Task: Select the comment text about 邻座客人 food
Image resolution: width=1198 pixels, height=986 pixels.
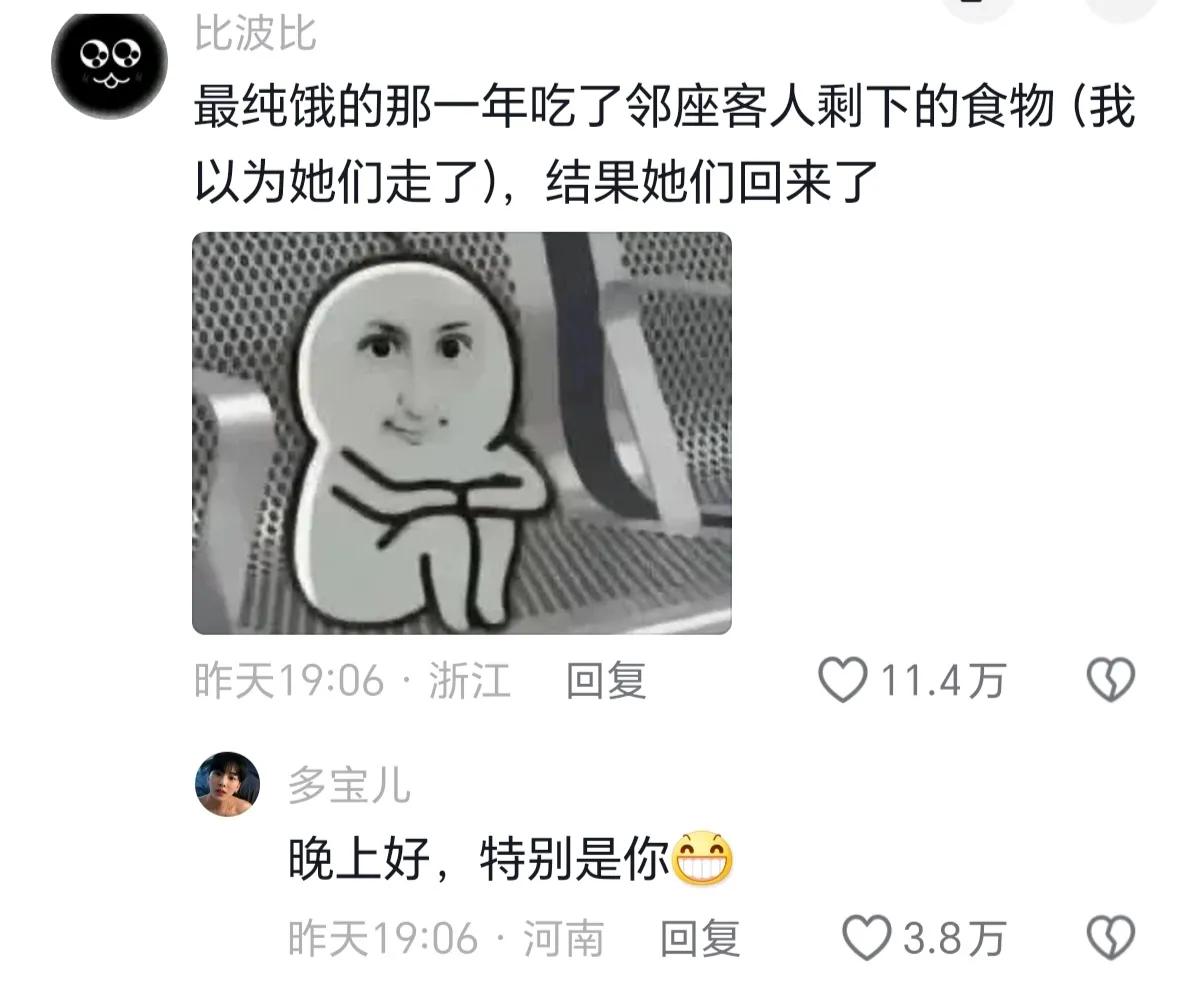Action: coord(664,144)
